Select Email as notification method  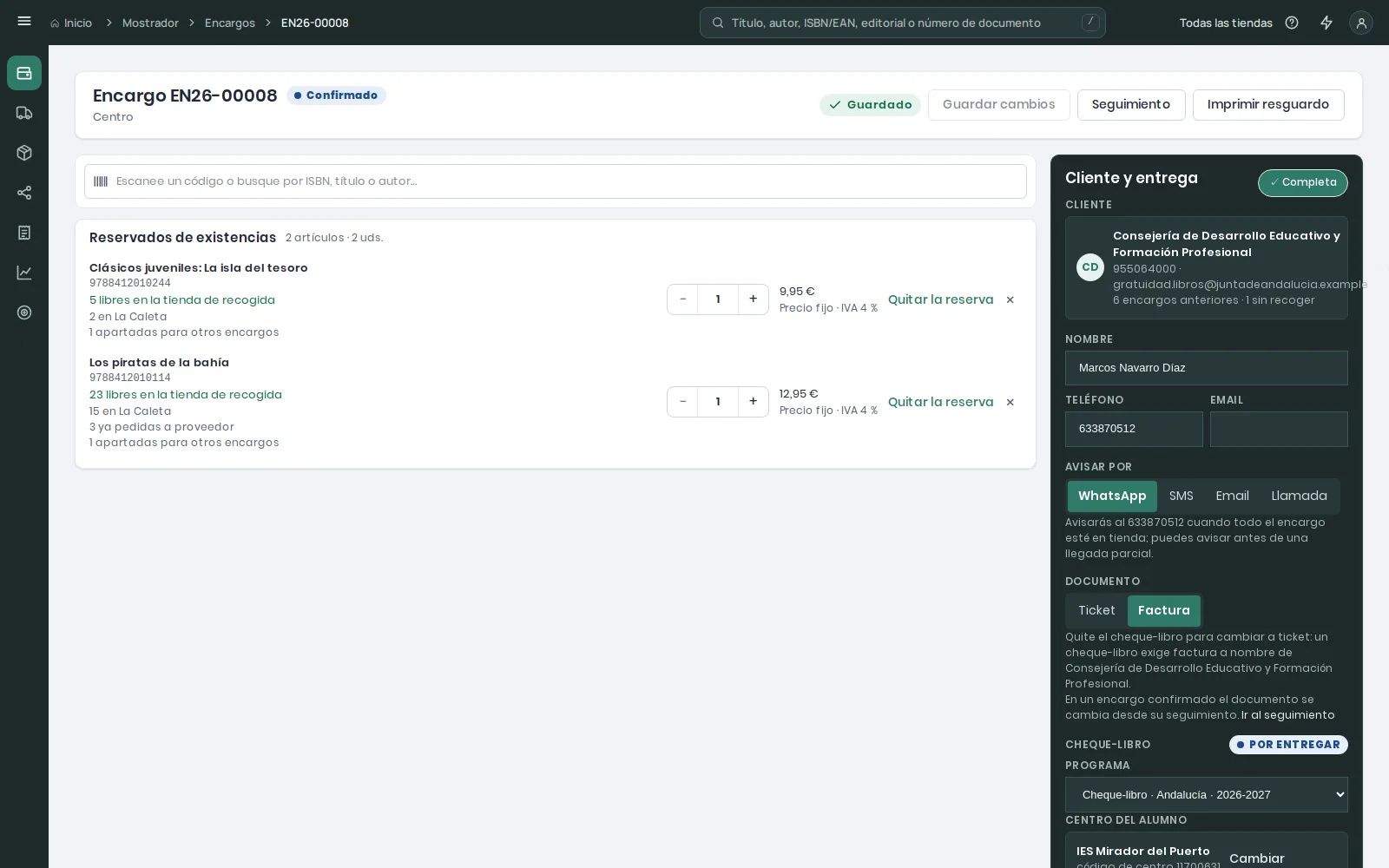coord(1232,496)
